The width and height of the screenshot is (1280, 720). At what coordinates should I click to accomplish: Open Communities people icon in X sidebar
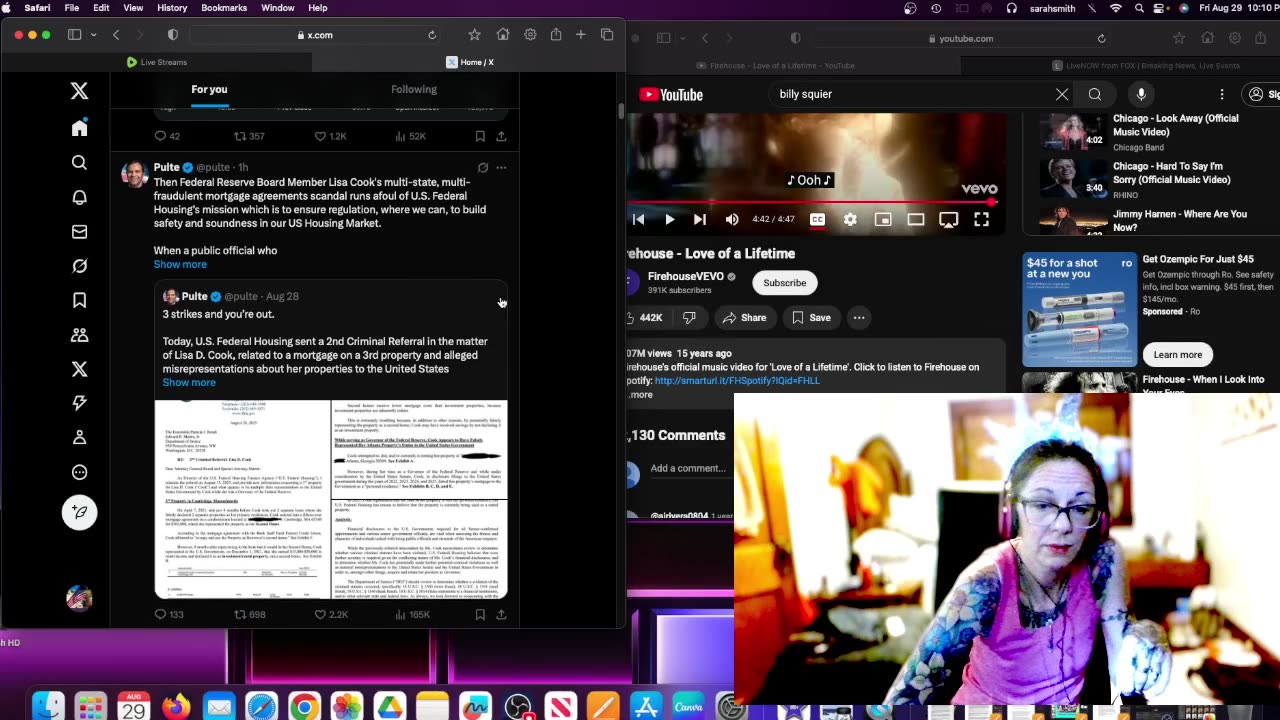tap(79, 335)
